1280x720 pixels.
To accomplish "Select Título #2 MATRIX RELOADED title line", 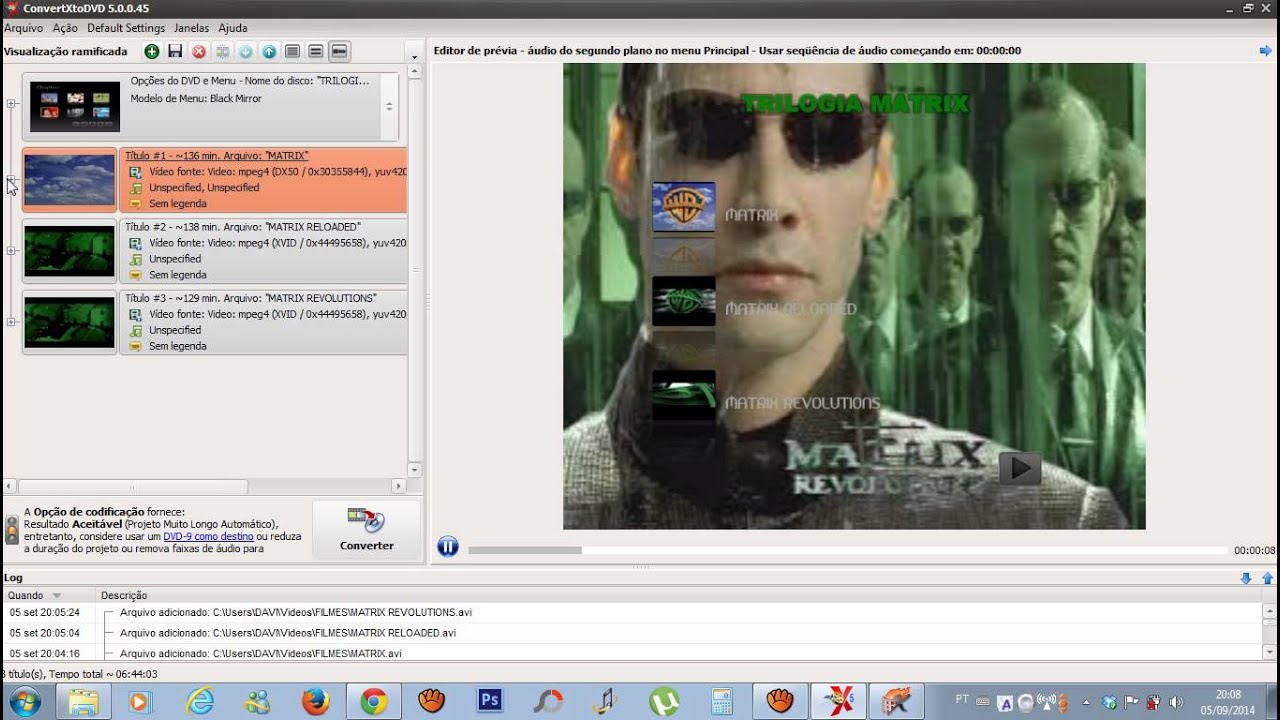I will [243, 227].
